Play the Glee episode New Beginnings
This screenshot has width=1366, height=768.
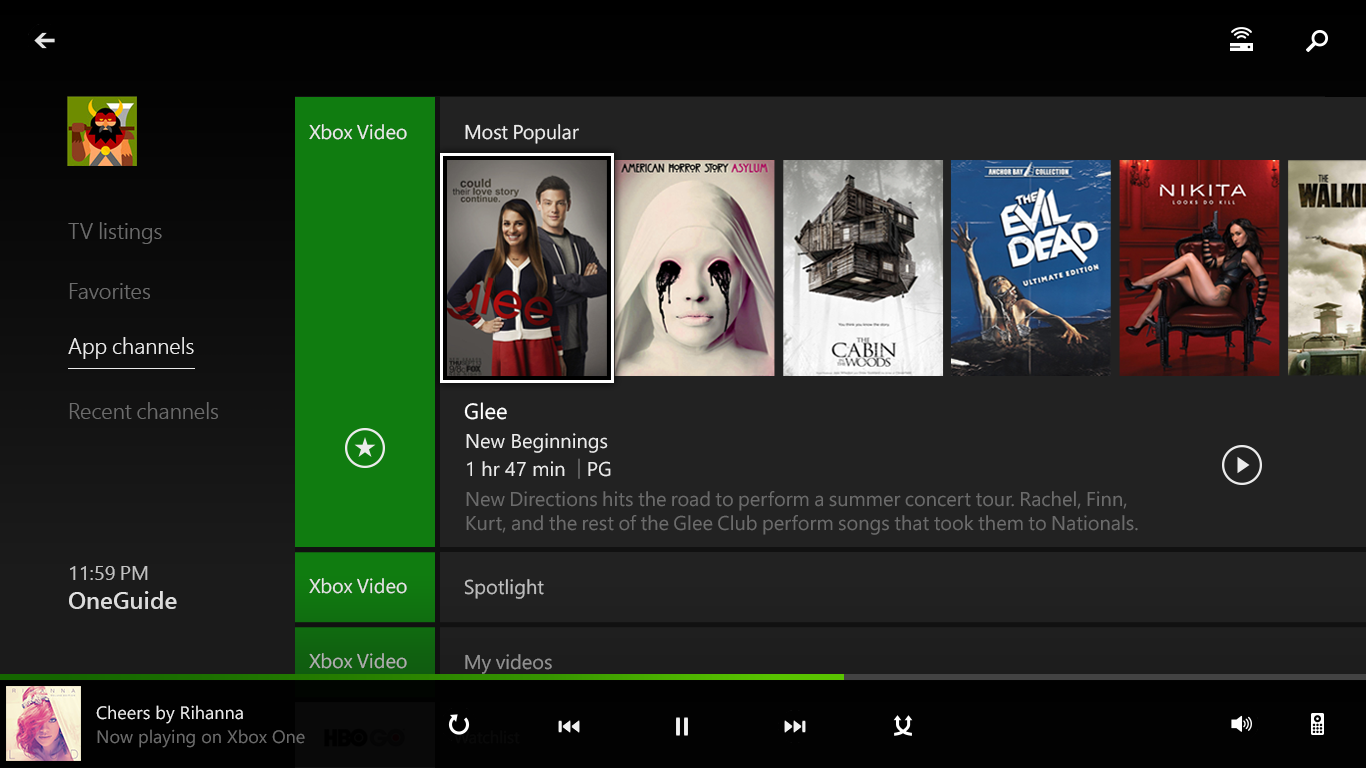(x=1241, y=465)
